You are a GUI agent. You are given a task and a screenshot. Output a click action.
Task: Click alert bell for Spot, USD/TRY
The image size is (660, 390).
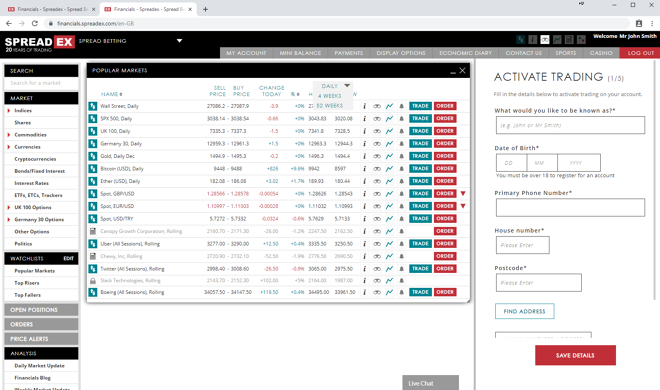pos(402,219)
